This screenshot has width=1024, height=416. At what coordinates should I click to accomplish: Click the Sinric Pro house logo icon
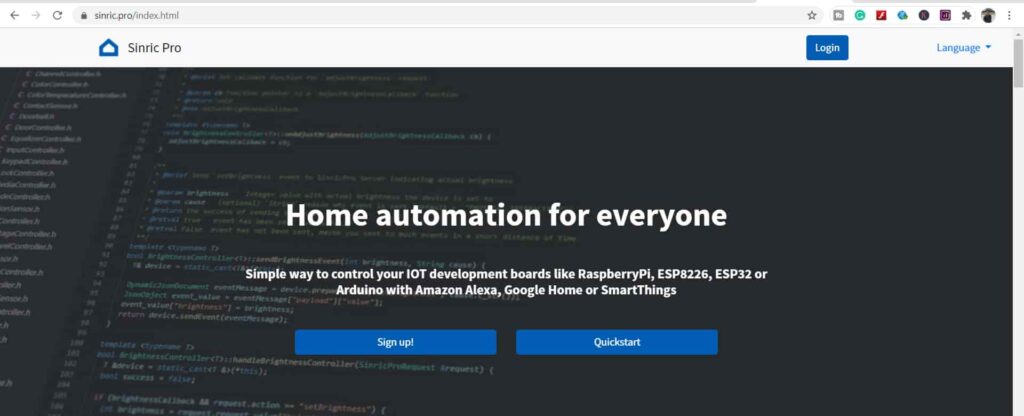coord(109,47)
